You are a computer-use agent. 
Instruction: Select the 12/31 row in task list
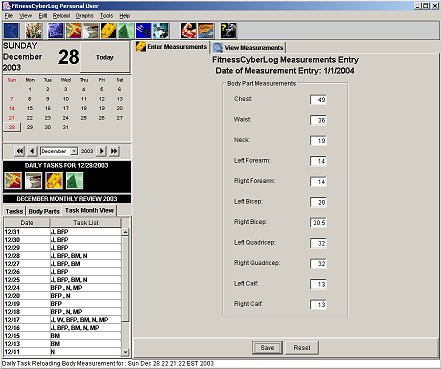[x=63, y=232]
